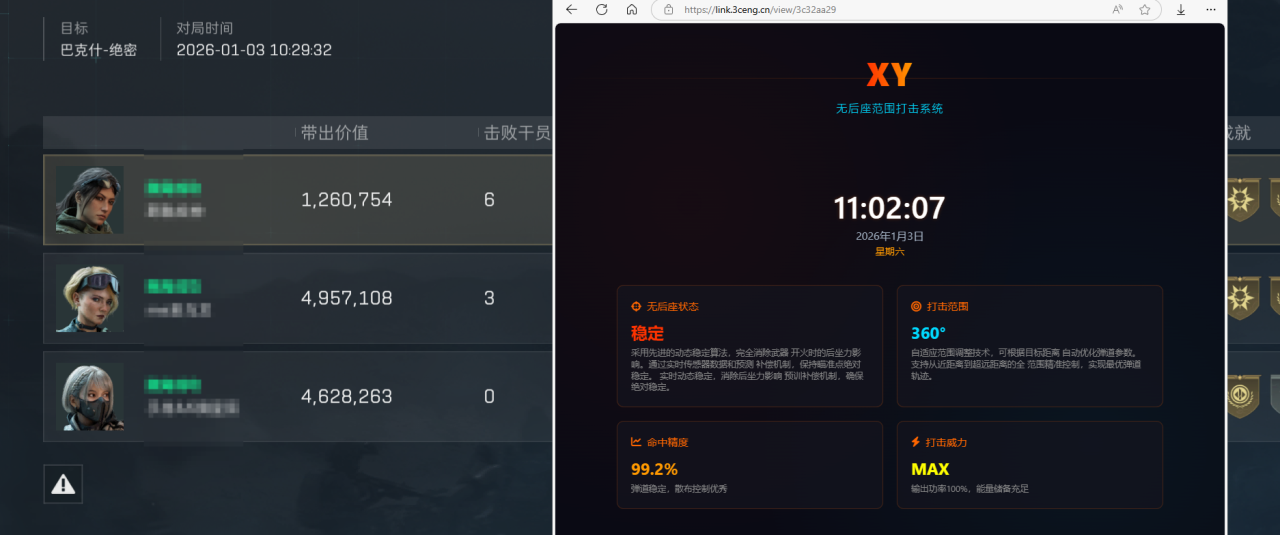Click value 1,260,754
The height and width of the screenshot is (535, 1280).
[346, 200]
